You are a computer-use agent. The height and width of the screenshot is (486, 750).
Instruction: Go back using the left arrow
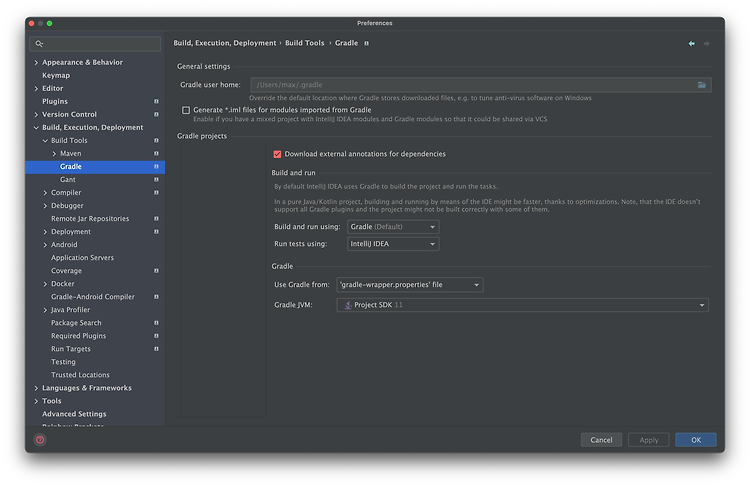tap(692, 44)
